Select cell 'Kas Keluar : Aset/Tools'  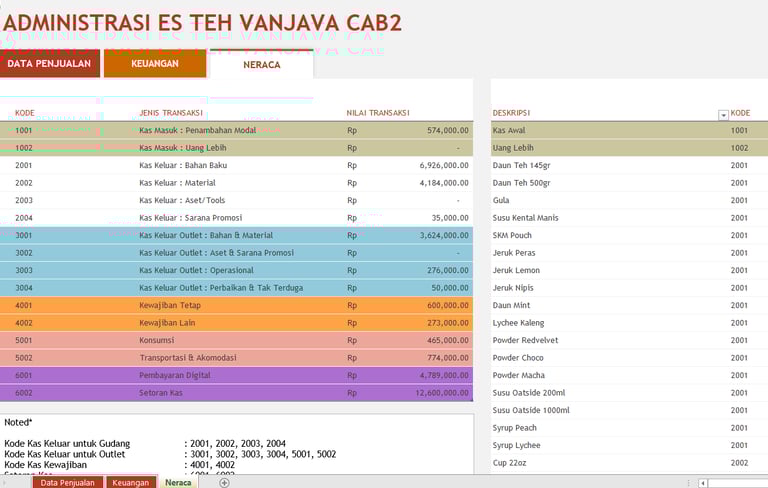[x=182, y=200]
